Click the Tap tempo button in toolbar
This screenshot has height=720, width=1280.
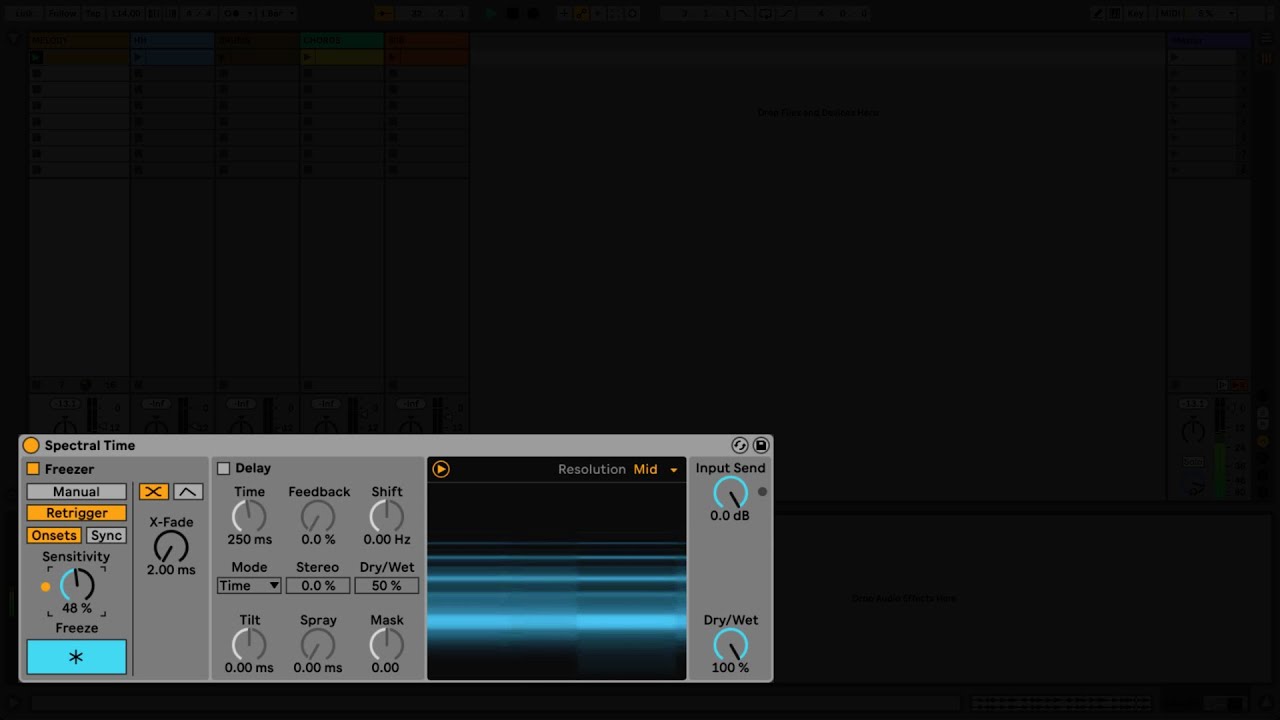(93, 13)
